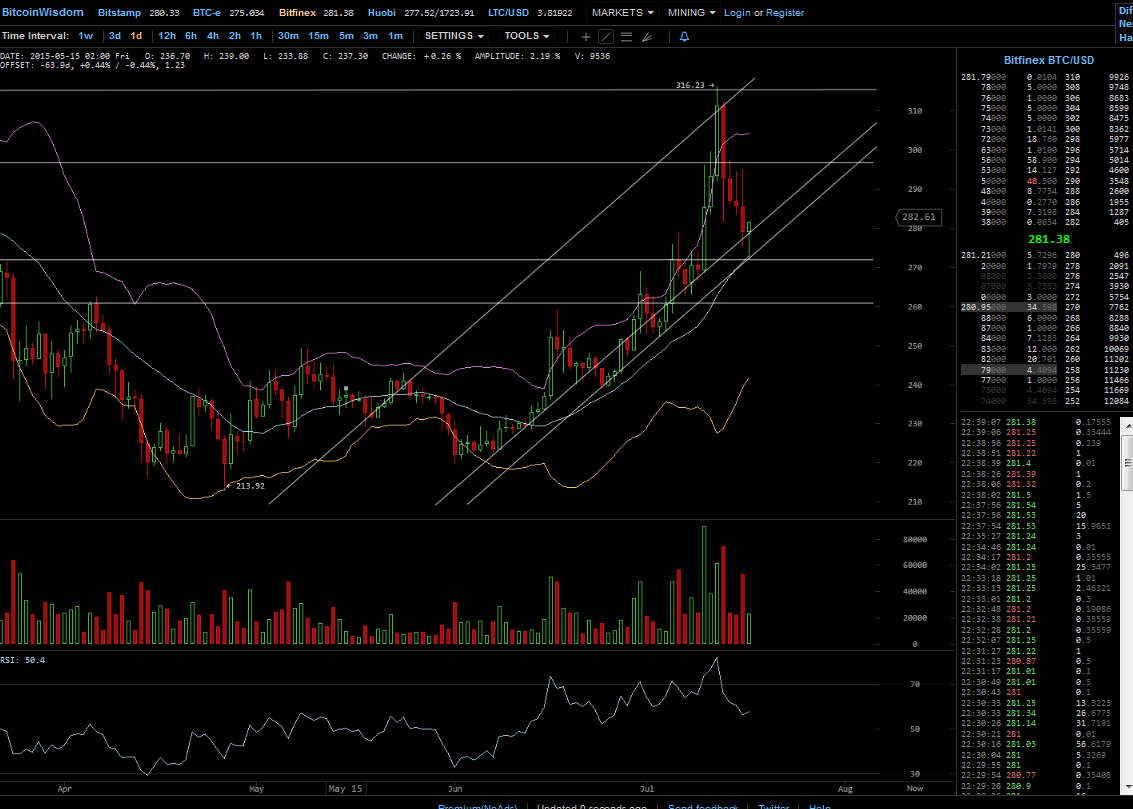The image size is (1133, 809).
Task: Expand the MINING menu
Action: (692, 12)
